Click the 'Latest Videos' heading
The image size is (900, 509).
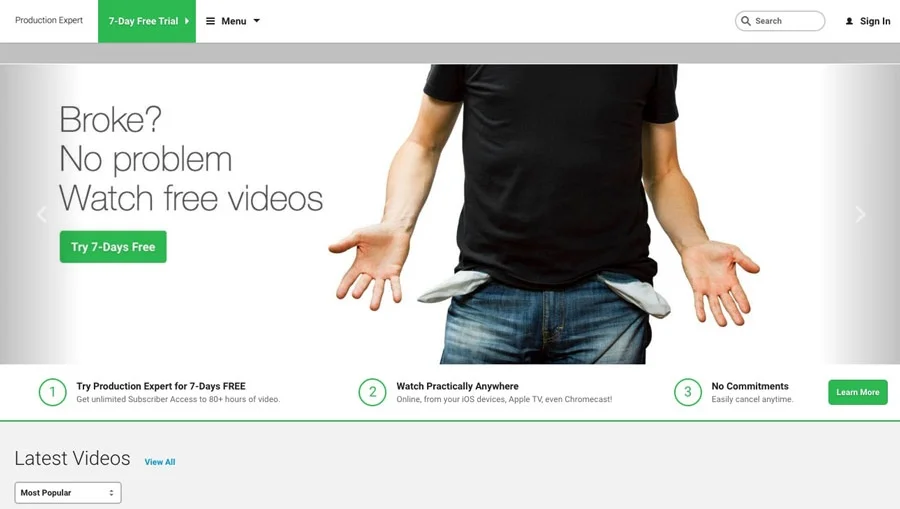(72, 458)
